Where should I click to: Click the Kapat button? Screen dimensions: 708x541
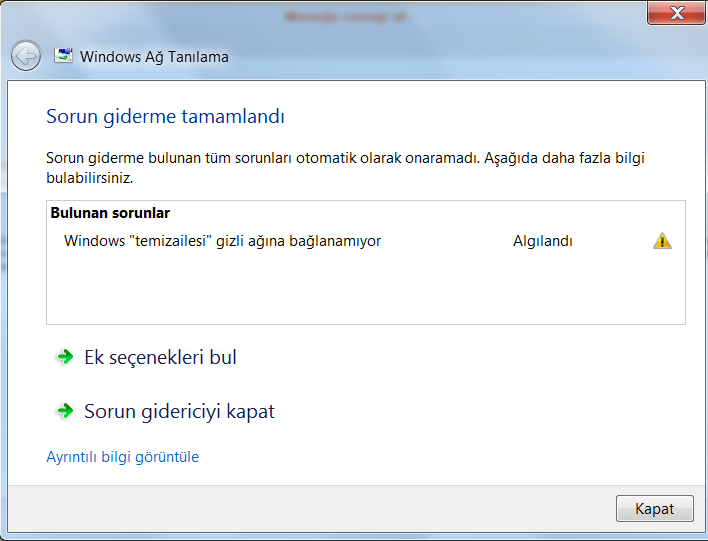(x=654, y=508)
